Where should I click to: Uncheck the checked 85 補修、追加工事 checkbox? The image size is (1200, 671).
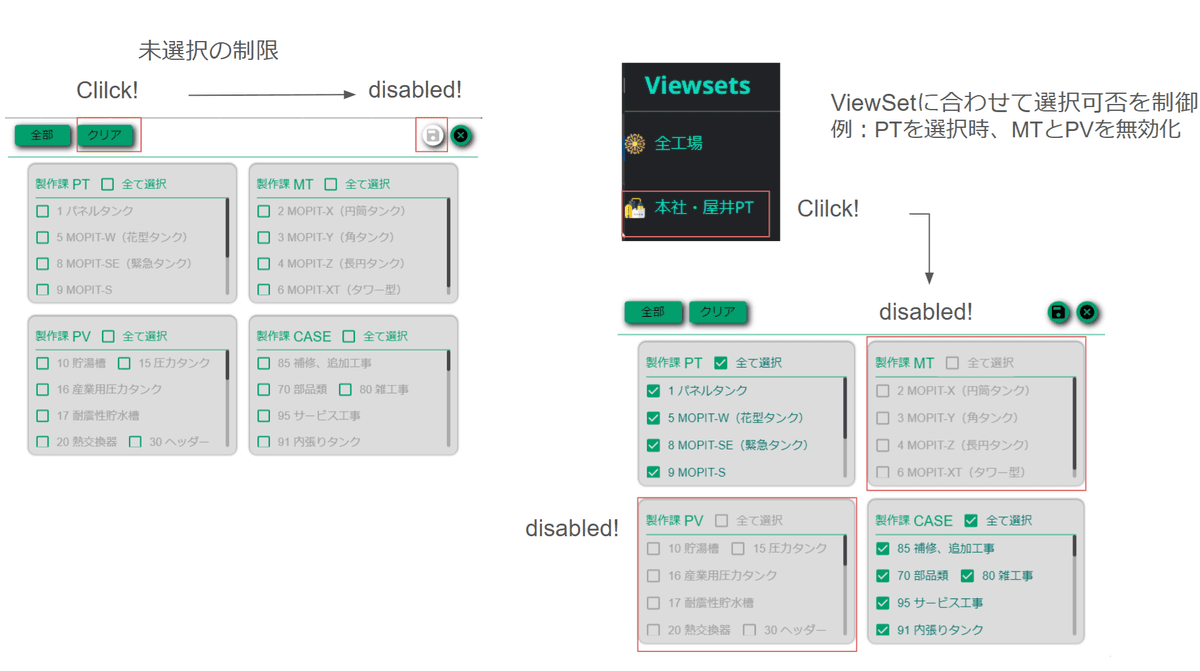(883, 549)
